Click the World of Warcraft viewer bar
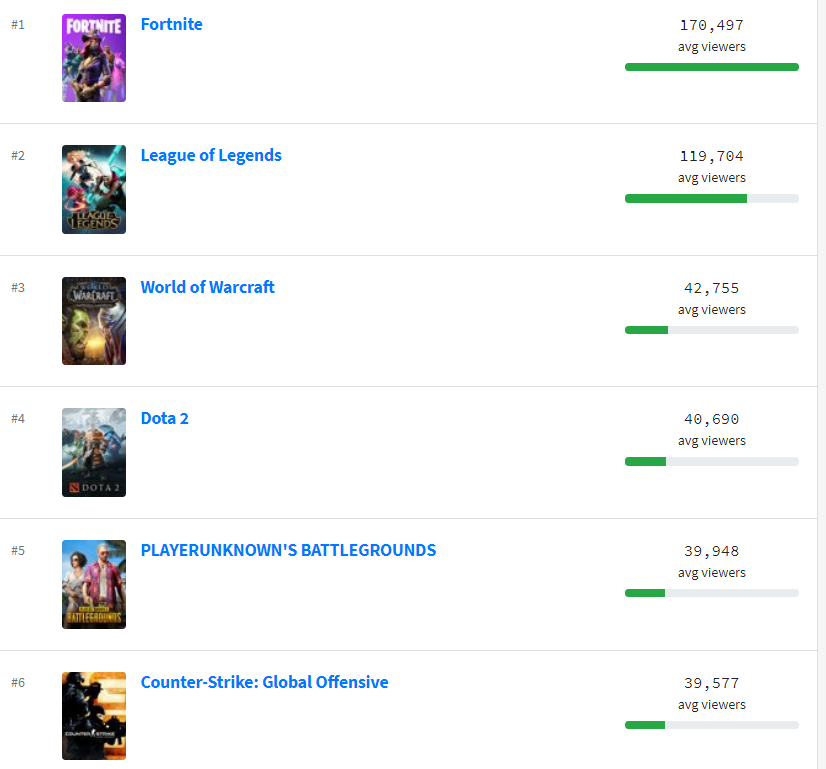The width and height of the screenshot is (826, 769). pyautogui.click(x=711, y=330)
